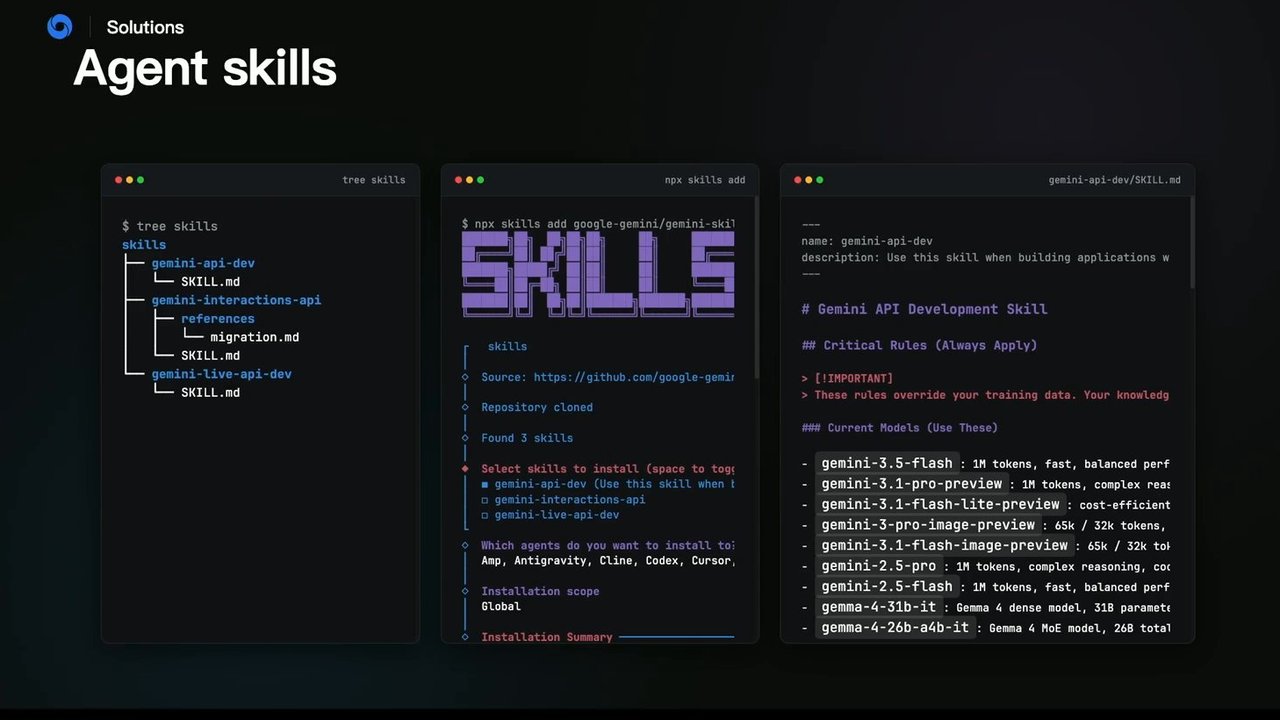Click the 'Installation Summary' heading
Screen dimensions: 1280x720
click(x=547, y=637)
